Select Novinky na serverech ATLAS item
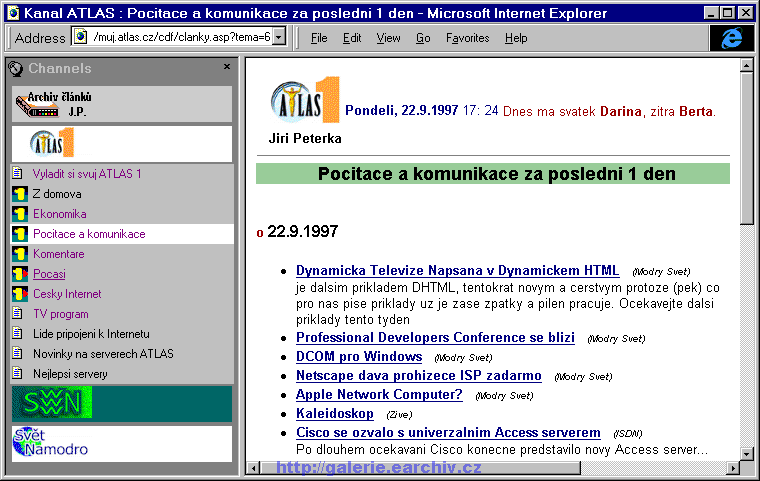 [x=103, y=353]
